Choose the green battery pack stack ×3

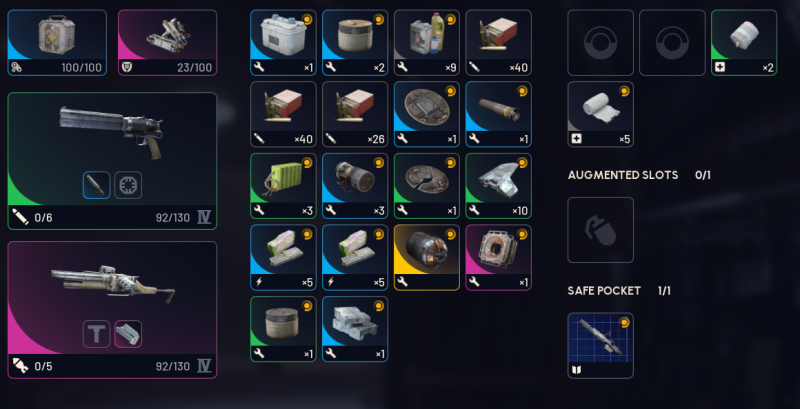(283, 186)
